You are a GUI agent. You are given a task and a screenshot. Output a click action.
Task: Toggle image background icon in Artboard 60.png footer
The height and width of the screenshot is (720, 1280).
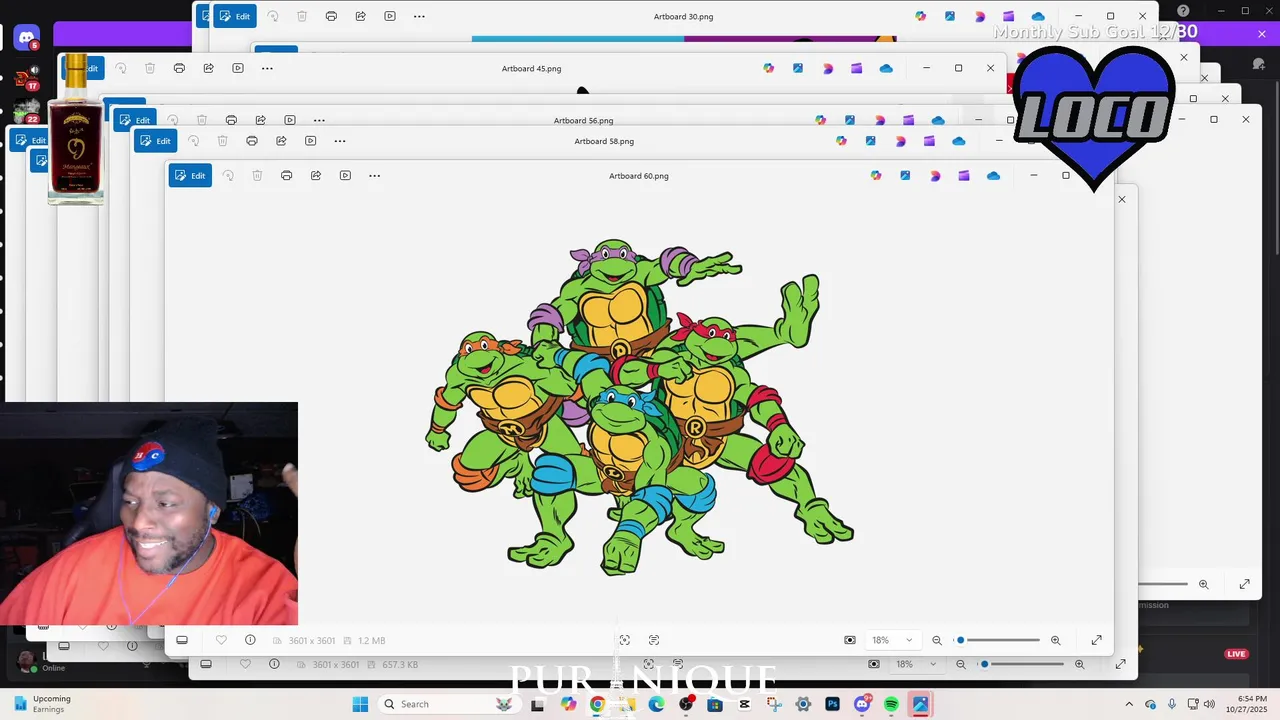tap(850, 640)
